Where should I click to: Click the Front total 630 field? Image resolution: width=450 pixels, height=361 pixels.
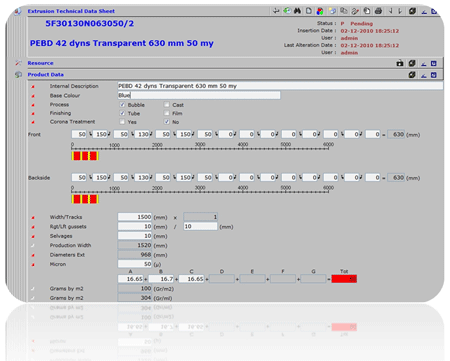(x=396, y=134)
